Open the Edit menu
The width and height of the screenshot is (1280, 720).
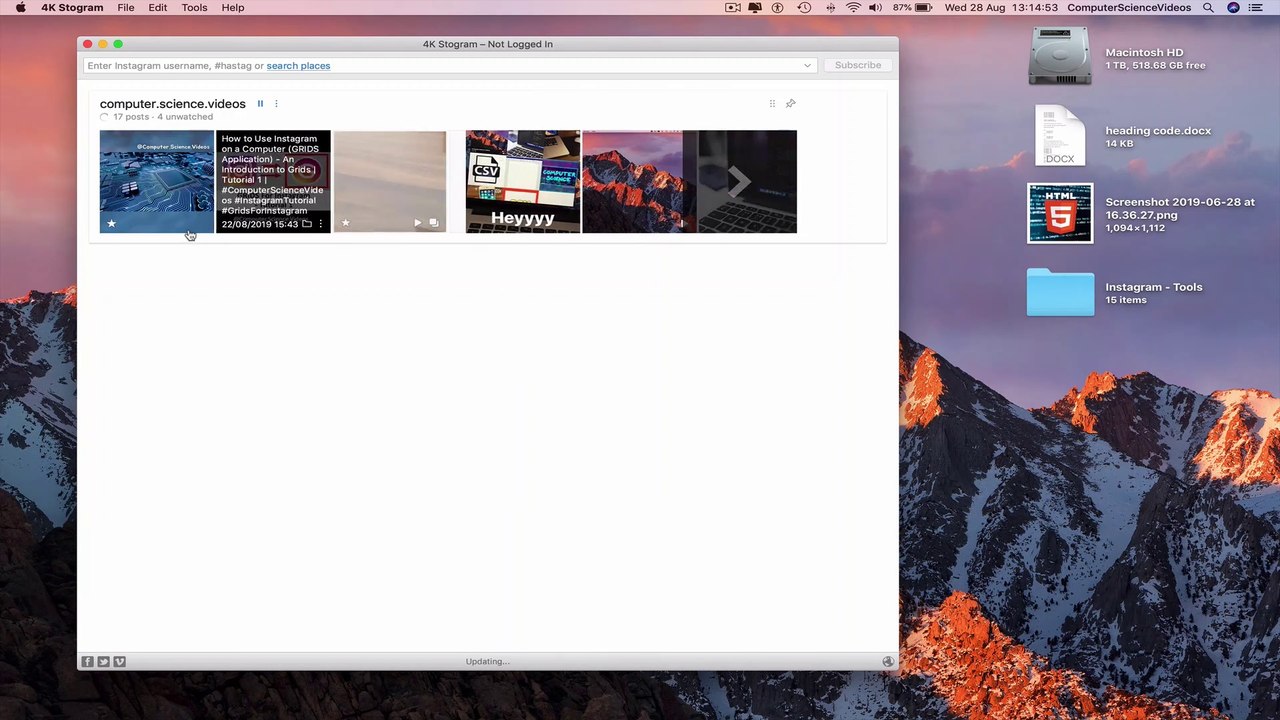[158, 7]
